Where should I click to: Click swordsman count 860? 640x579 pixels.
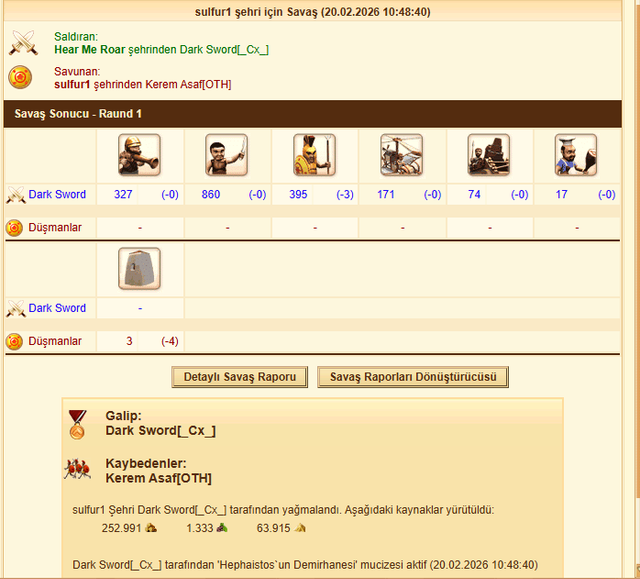click(x=211, y=194)
